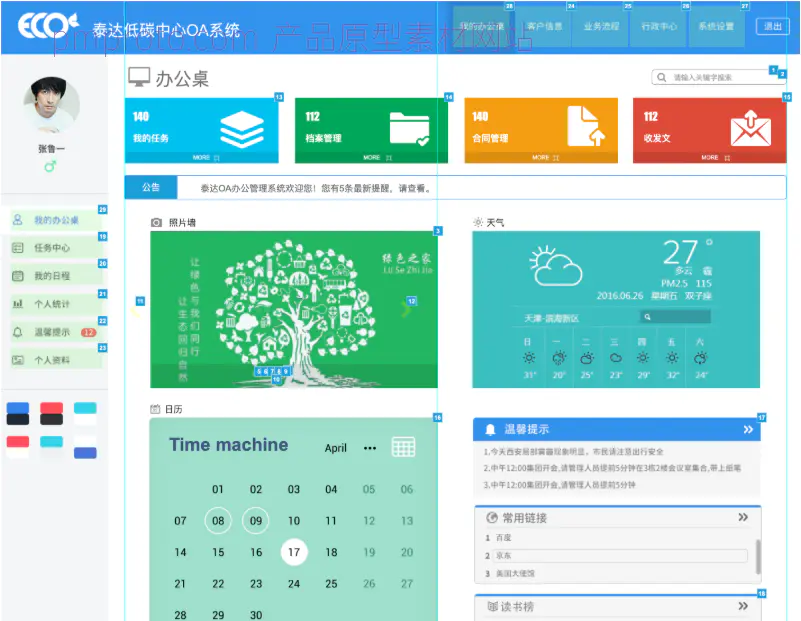Select date 17 in the calendar

click(x=293, y=552)
